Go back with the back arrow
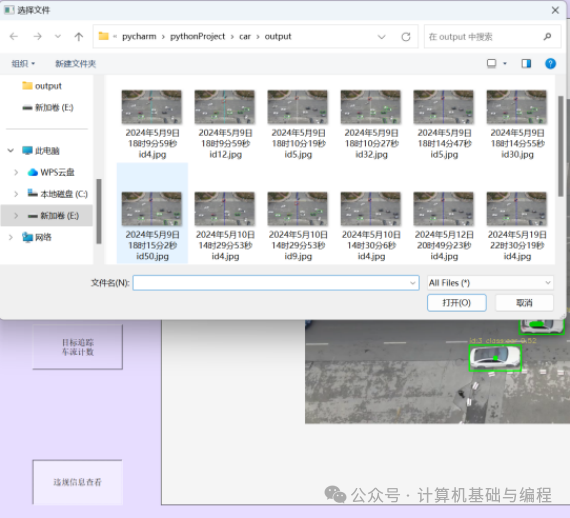The height and width of the screenshot is (518, 570). pyautogui.click(x=14, y=36)
